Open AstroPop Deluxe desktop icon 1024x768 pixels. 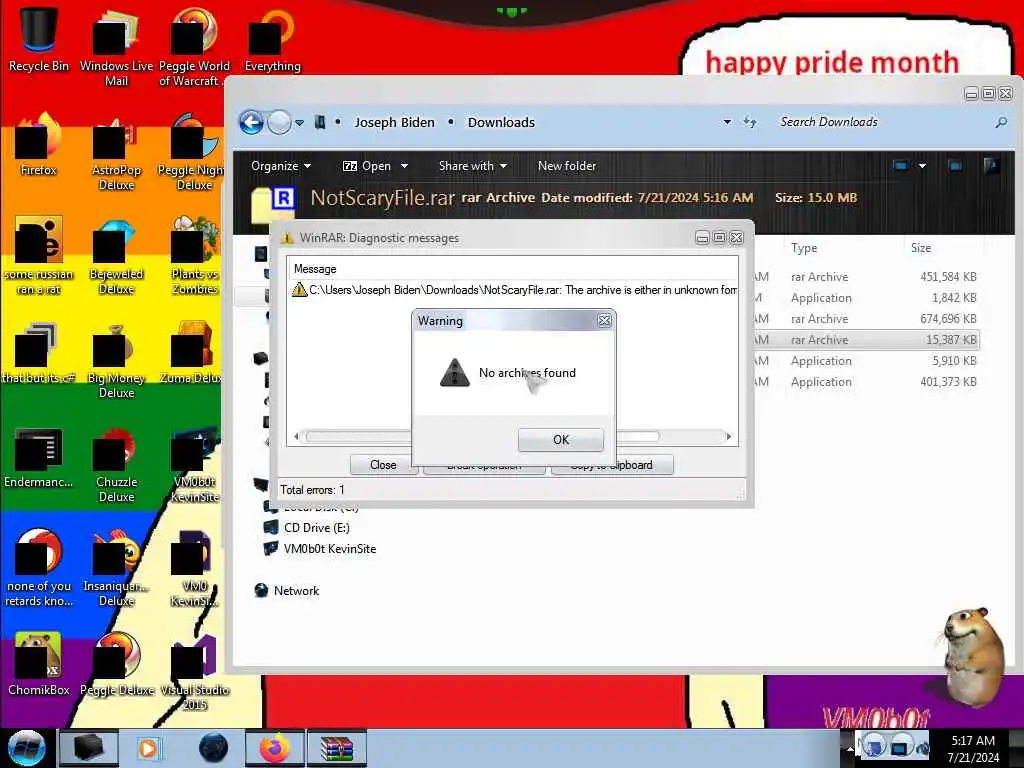pyautogui.click(x=116, y=152)
